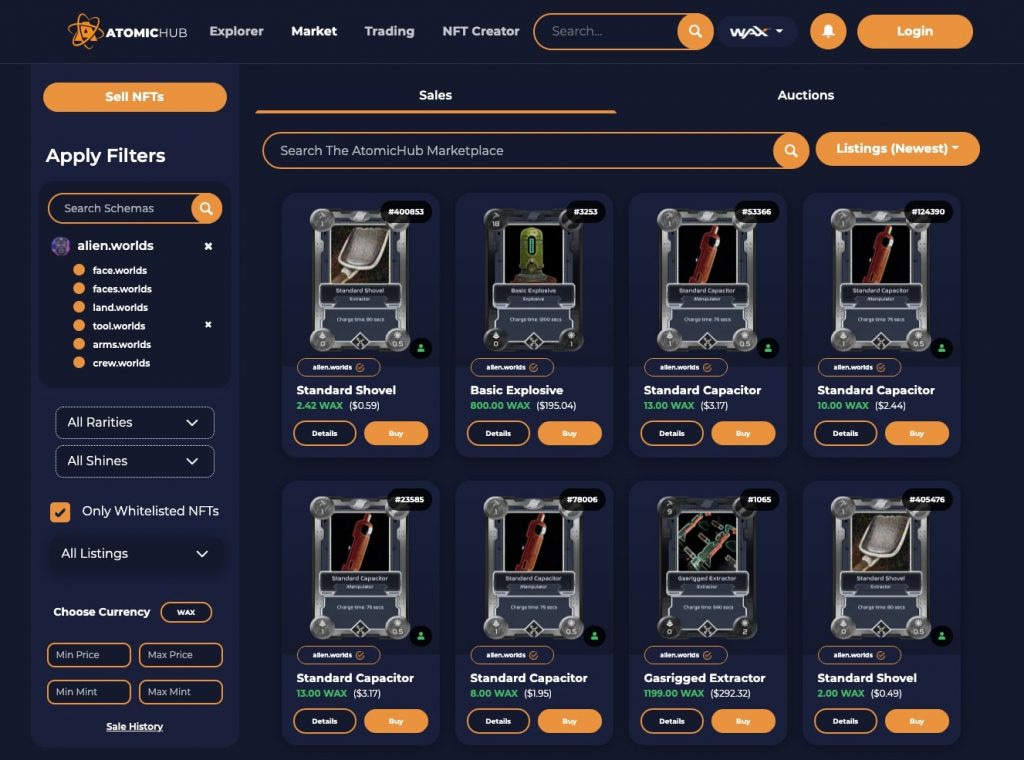Click Buy on Gasrigged Extractor
Image resolution: width=1024 pixels, height=760 pixels.
743,721
